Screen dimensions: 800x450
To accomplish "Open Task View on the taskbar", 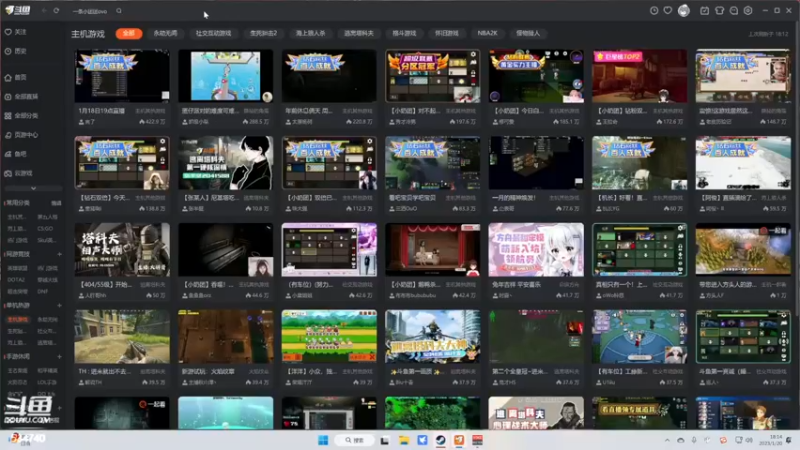I will 385,440.
